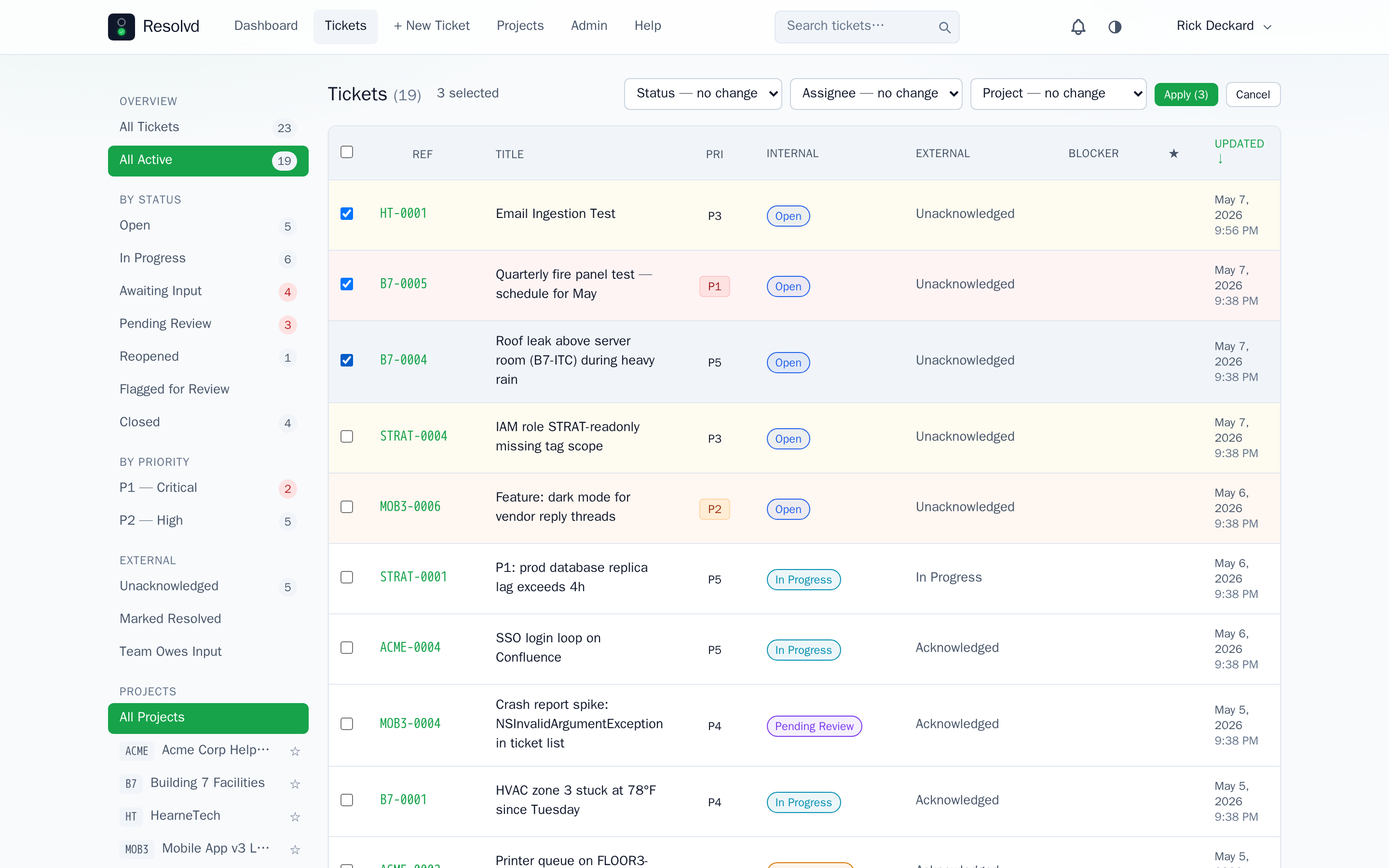Viewport: 1389px width, 868px height.
Task: Open the Help nav item
Action: pyautogui.click(x=647, y=26)
